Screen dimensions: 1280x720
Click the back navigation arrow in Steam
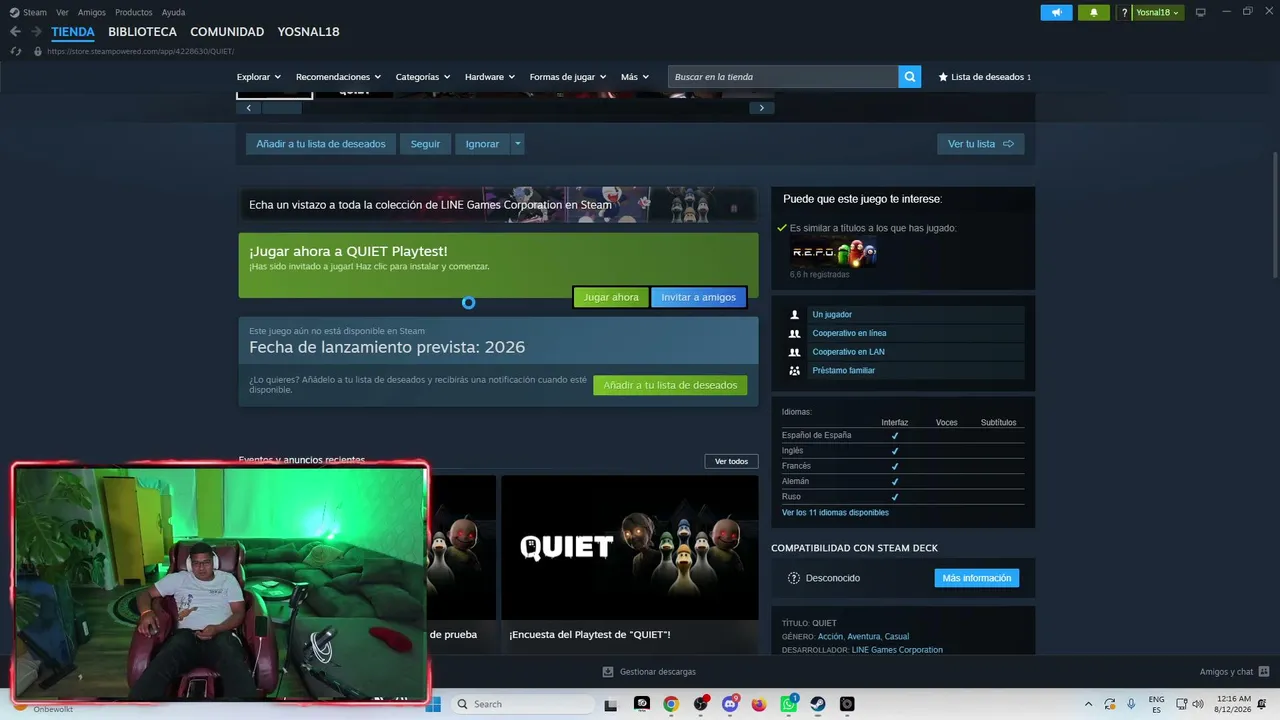pyautogui.click(x=15, y=32)
